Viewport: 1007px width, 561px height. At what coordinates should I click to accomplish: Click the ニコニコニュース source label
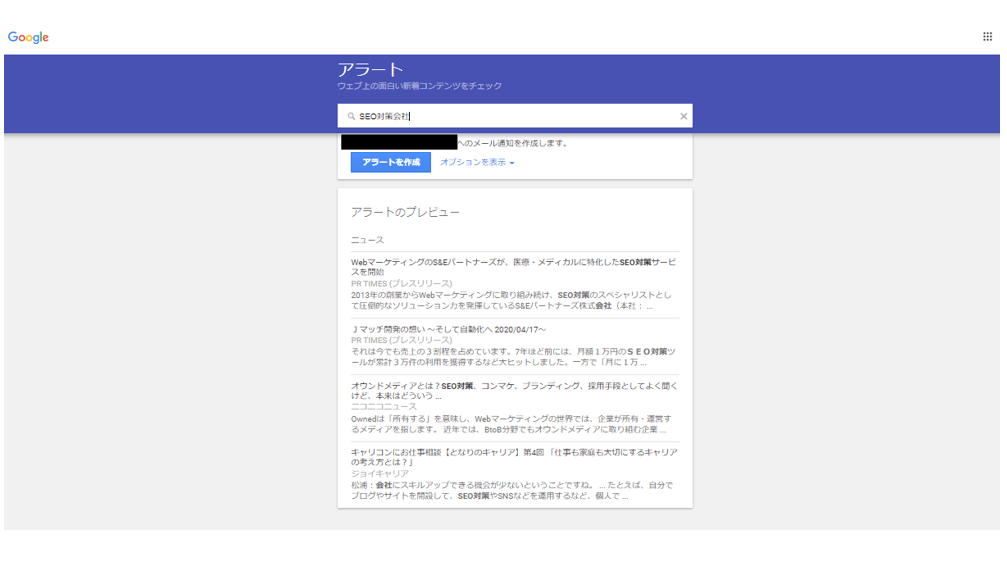383,407
